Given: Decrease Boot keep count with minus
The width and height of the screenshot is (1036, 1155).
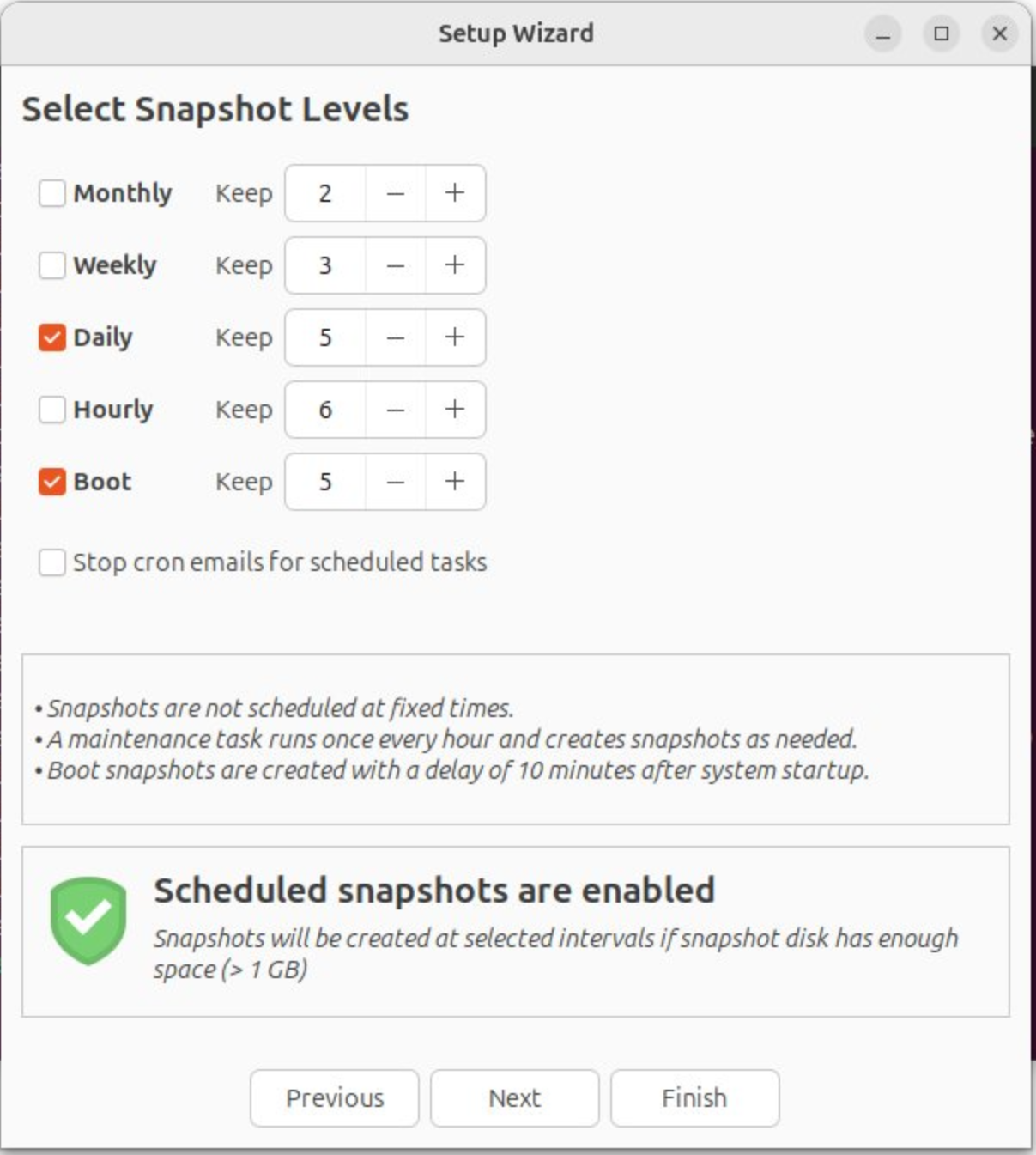Looking at the screenshot, I should tap(395, 482).
